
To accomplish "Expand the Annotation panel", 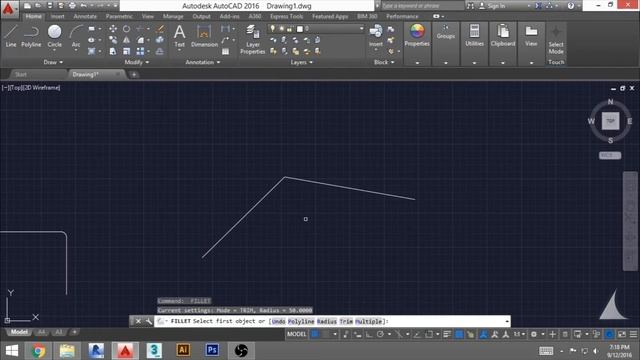I will click(203, 62).
